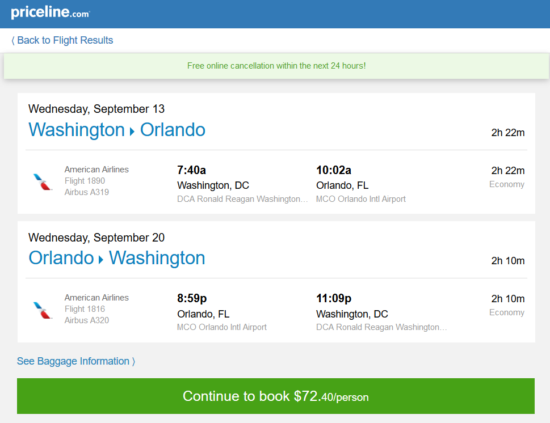Click American Airlines logo for Flight 1816
Viewport: 550px width, 423px height.
[42, 310]
